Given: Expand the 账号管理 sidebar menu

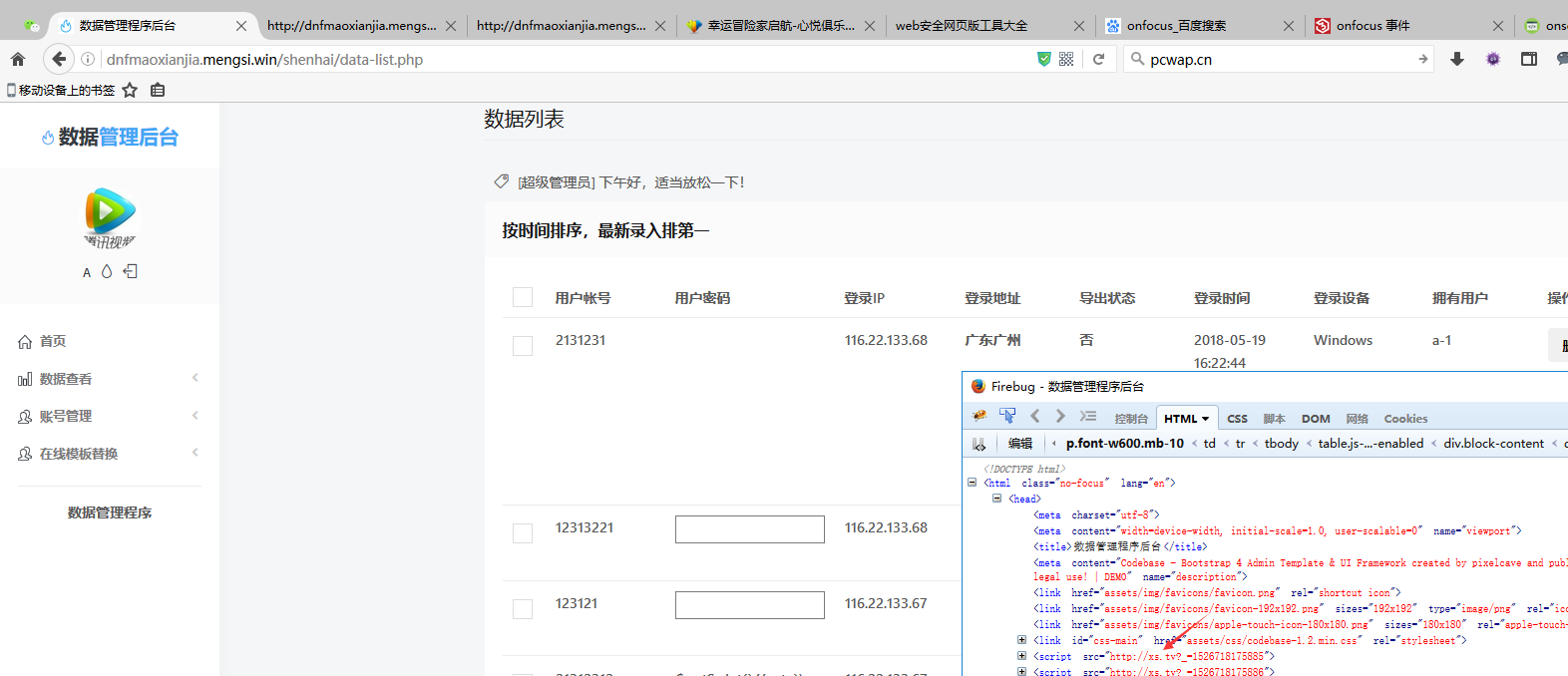Looking at the screenshot, I should tap(109, 416).
